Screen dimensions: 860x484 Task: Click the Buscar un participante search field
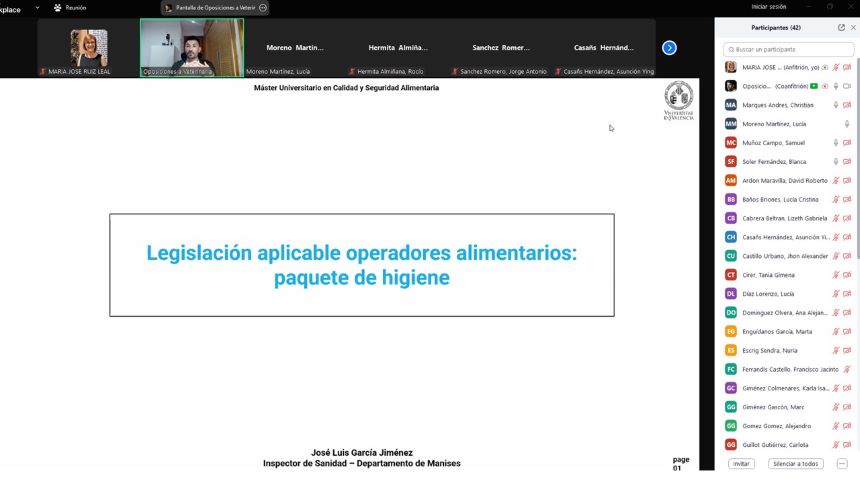pyautogui.click(x=789, y=49)
